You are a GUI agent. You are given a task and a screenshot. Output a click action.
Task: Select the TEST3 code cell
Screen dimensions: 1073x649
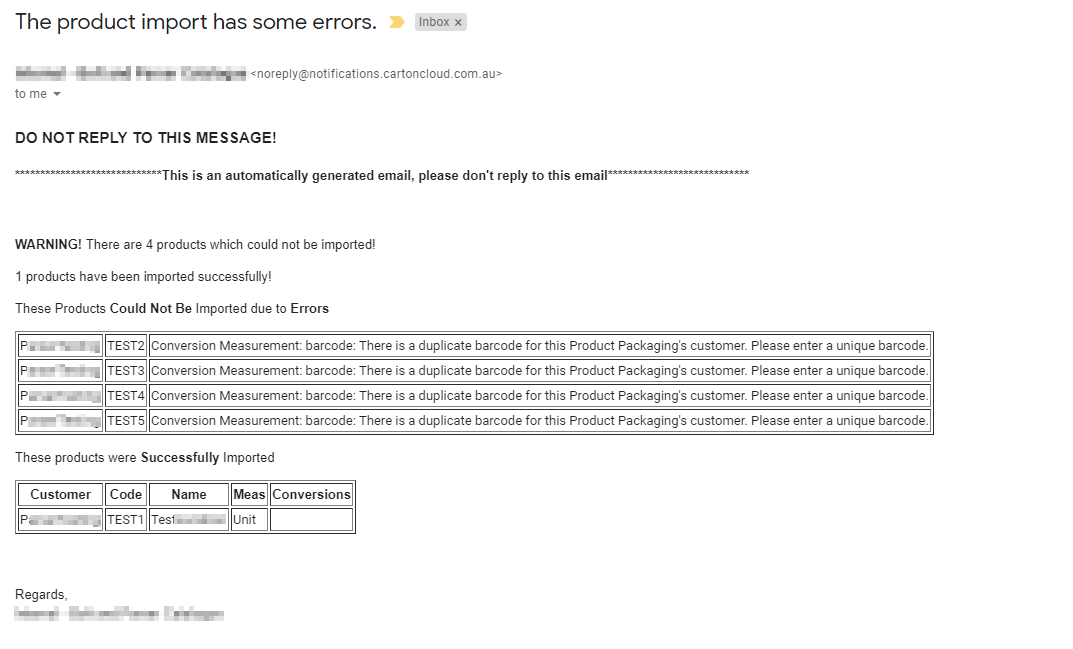coord(126,371)
